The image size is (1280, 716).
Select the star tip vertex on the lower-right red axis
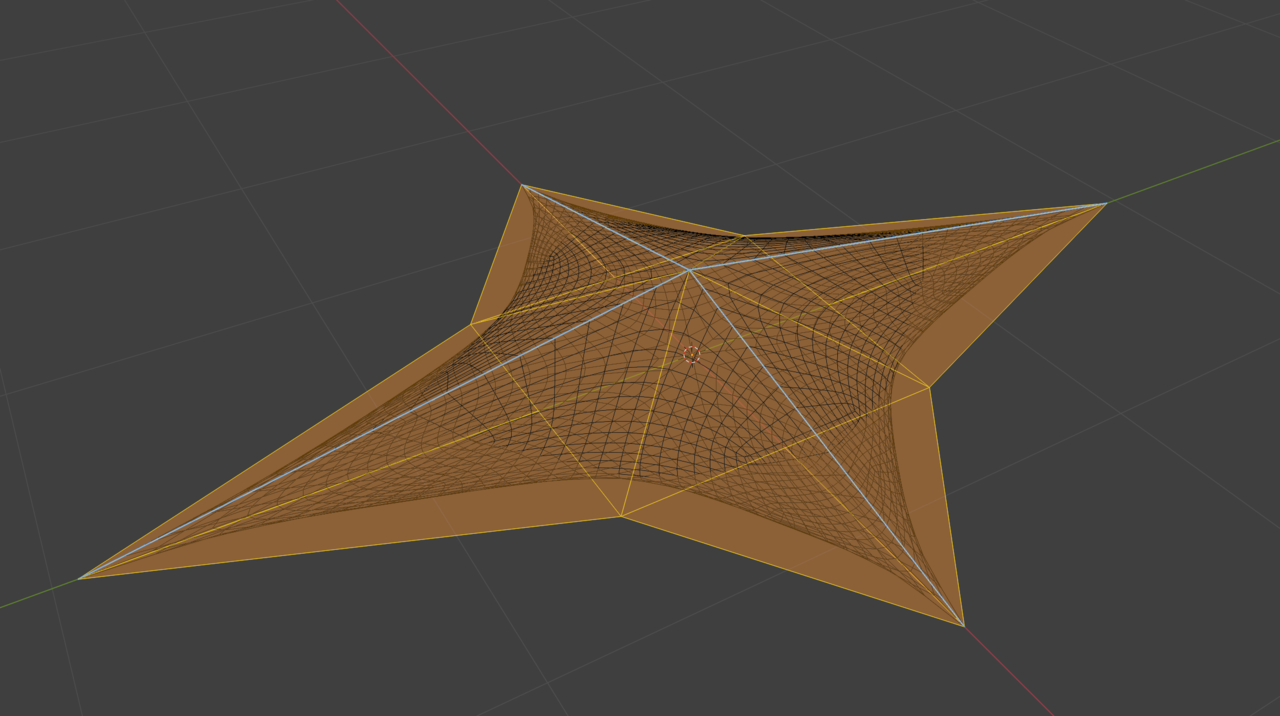pos(963,626)
